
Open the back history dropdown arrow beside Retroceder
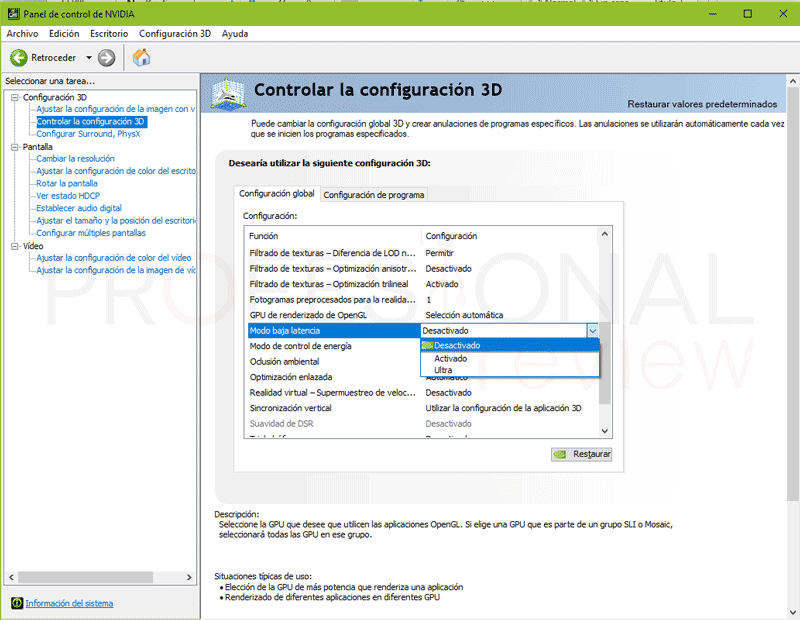(89, 58)
